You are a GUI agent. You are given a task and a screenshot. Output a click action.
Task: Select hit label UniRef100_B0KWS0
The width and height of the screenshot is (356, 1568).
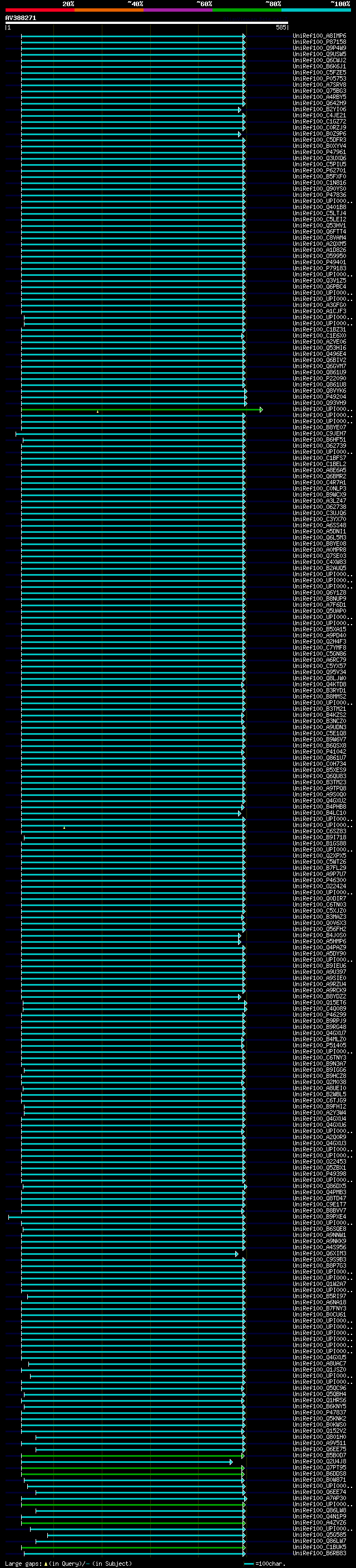tap(319, 1424)
